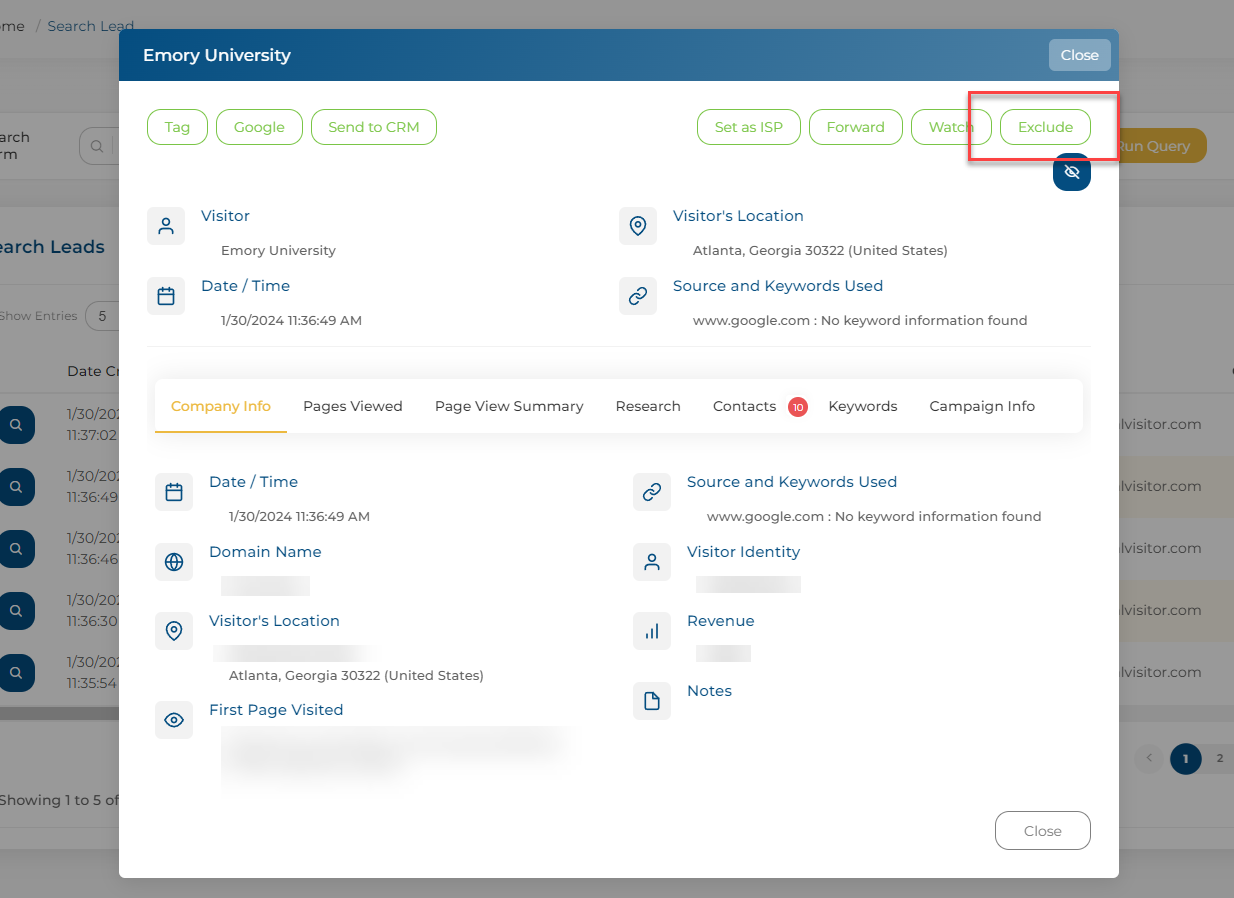Click the link icon in the Company Info panel
The image size is (1234, 898).
pos(652,492)
